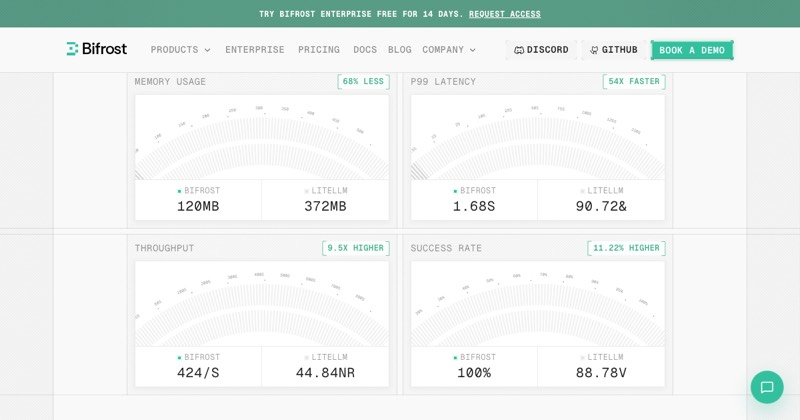This screenshot has height=420, width=800.
Task: Click the enterprise trial banner text
Action: point(361,14)
